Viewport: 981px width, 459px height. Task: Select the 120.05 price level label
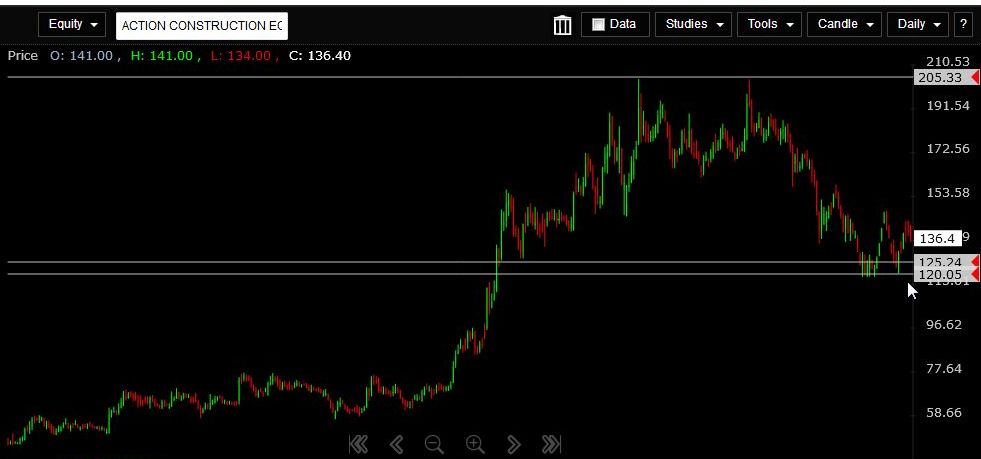(x=939, y=274)
